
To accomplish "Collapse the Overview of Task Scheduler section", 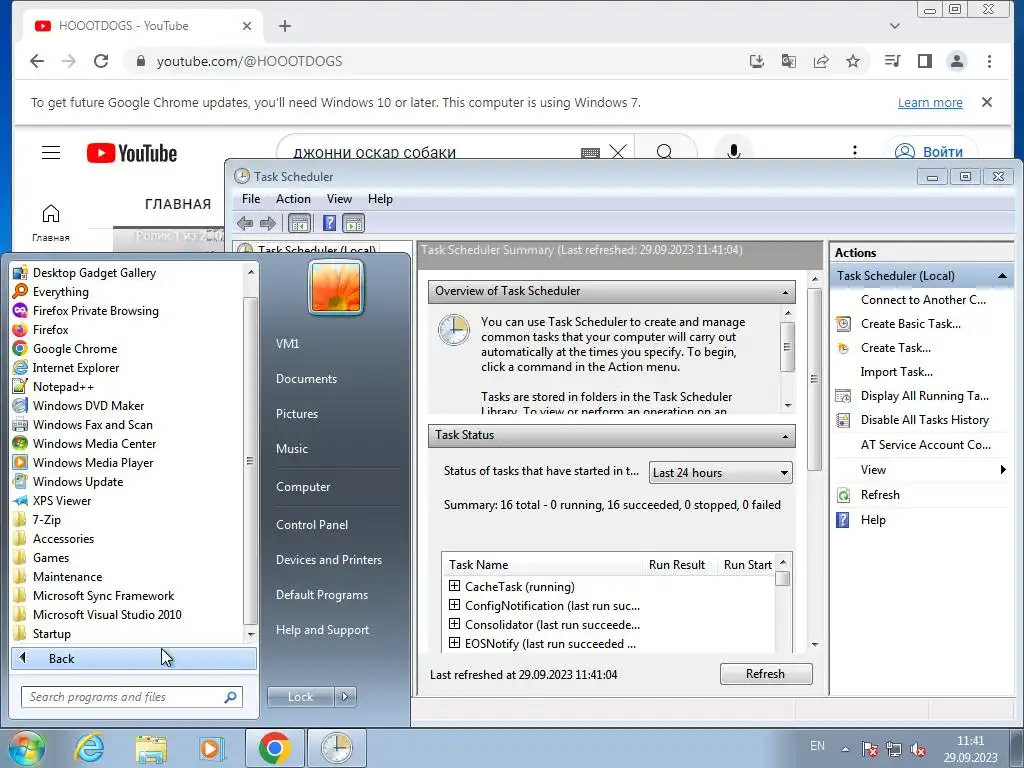I will pyautogui.click(x=785, y=292).
